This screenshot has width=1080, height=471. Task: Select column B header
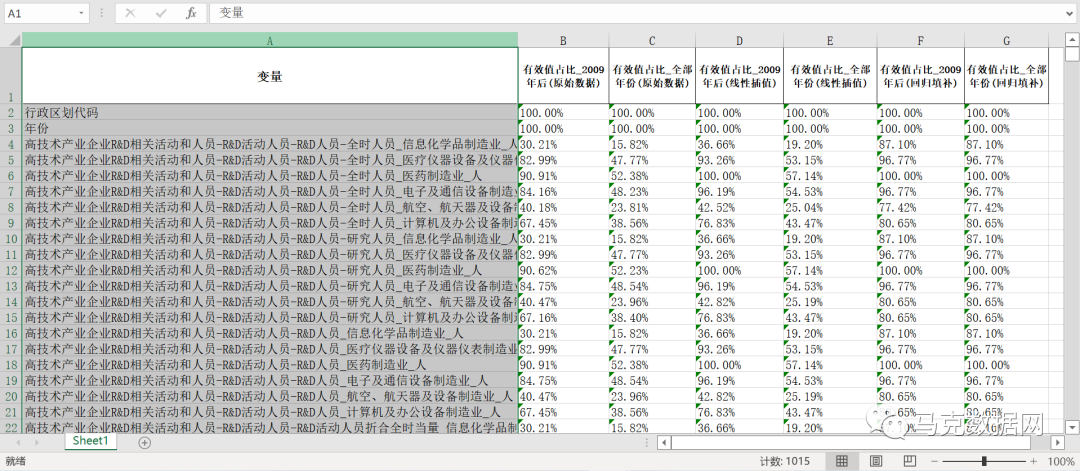pyautogui.click(x=563, y=40)
